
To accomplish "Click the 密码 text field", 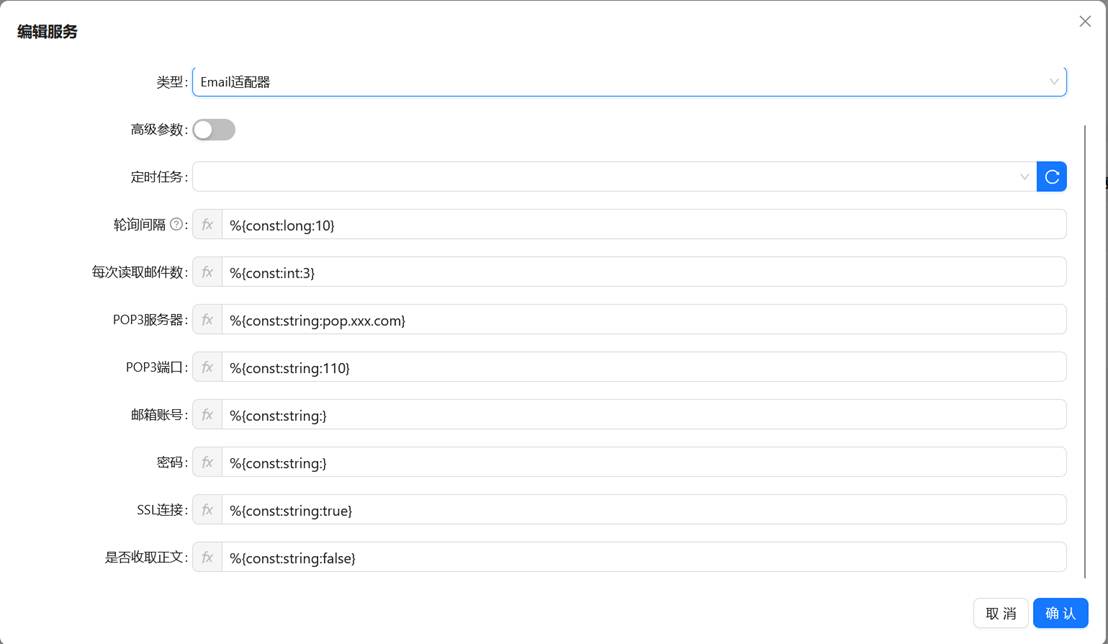I will coord(643,462).
